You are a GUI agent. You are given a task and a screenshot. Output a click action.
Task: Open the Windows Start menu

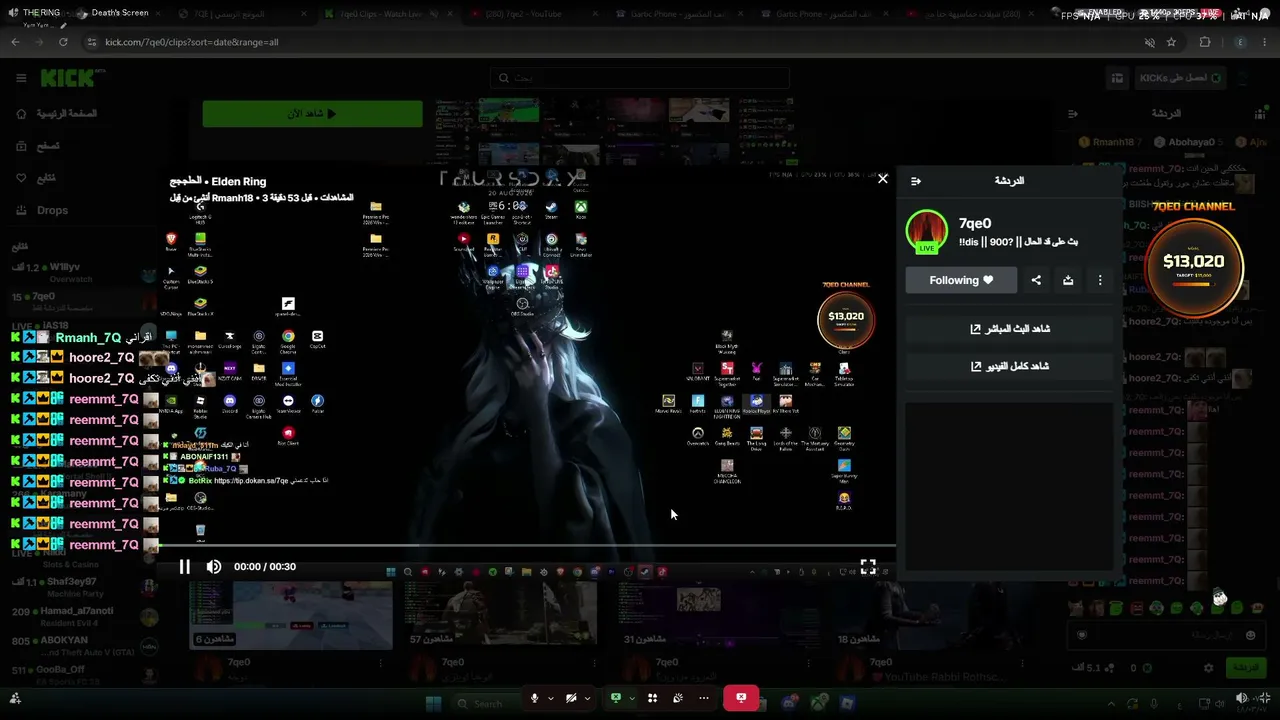[433, 704]
